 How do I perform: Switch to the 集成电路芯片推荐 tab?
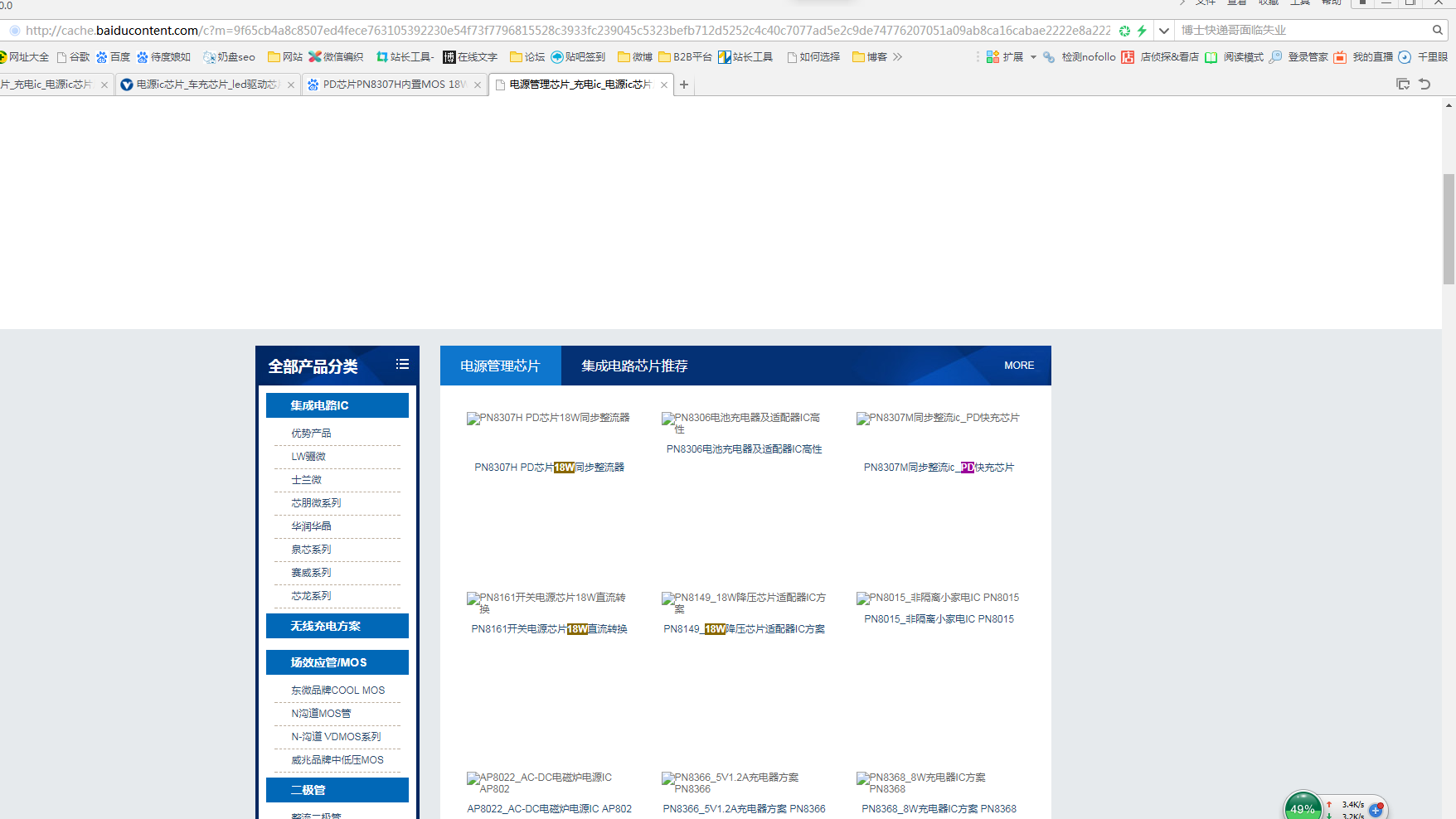tap(634, 366)
